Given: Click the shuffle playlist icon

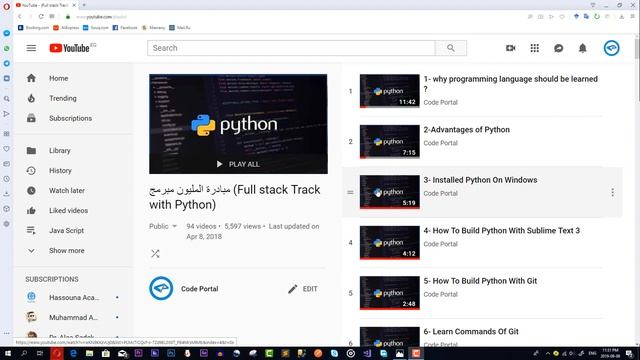Looking at the screenshot, I should point(155,253).
